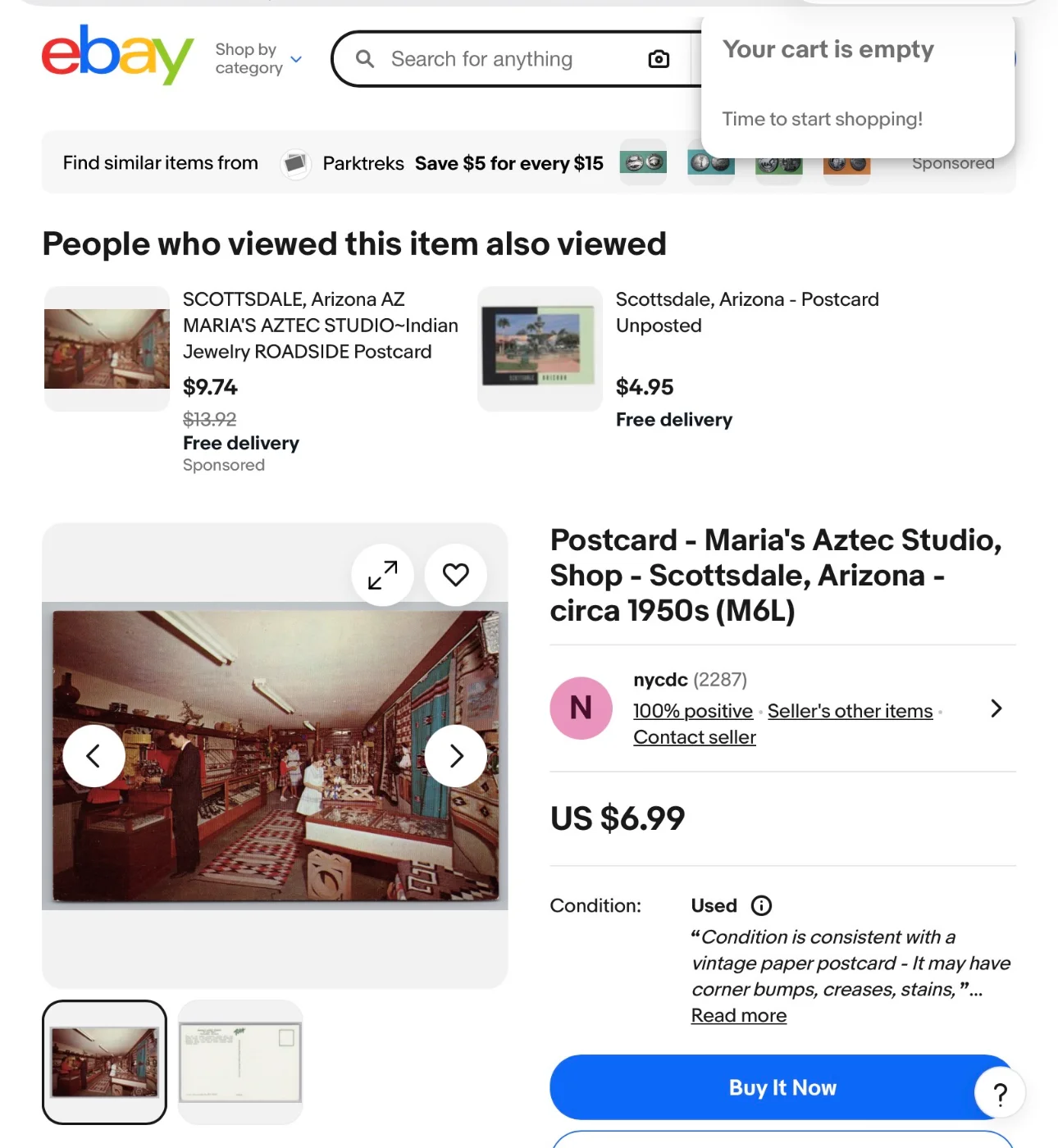Read more of the condition description

738,1015
